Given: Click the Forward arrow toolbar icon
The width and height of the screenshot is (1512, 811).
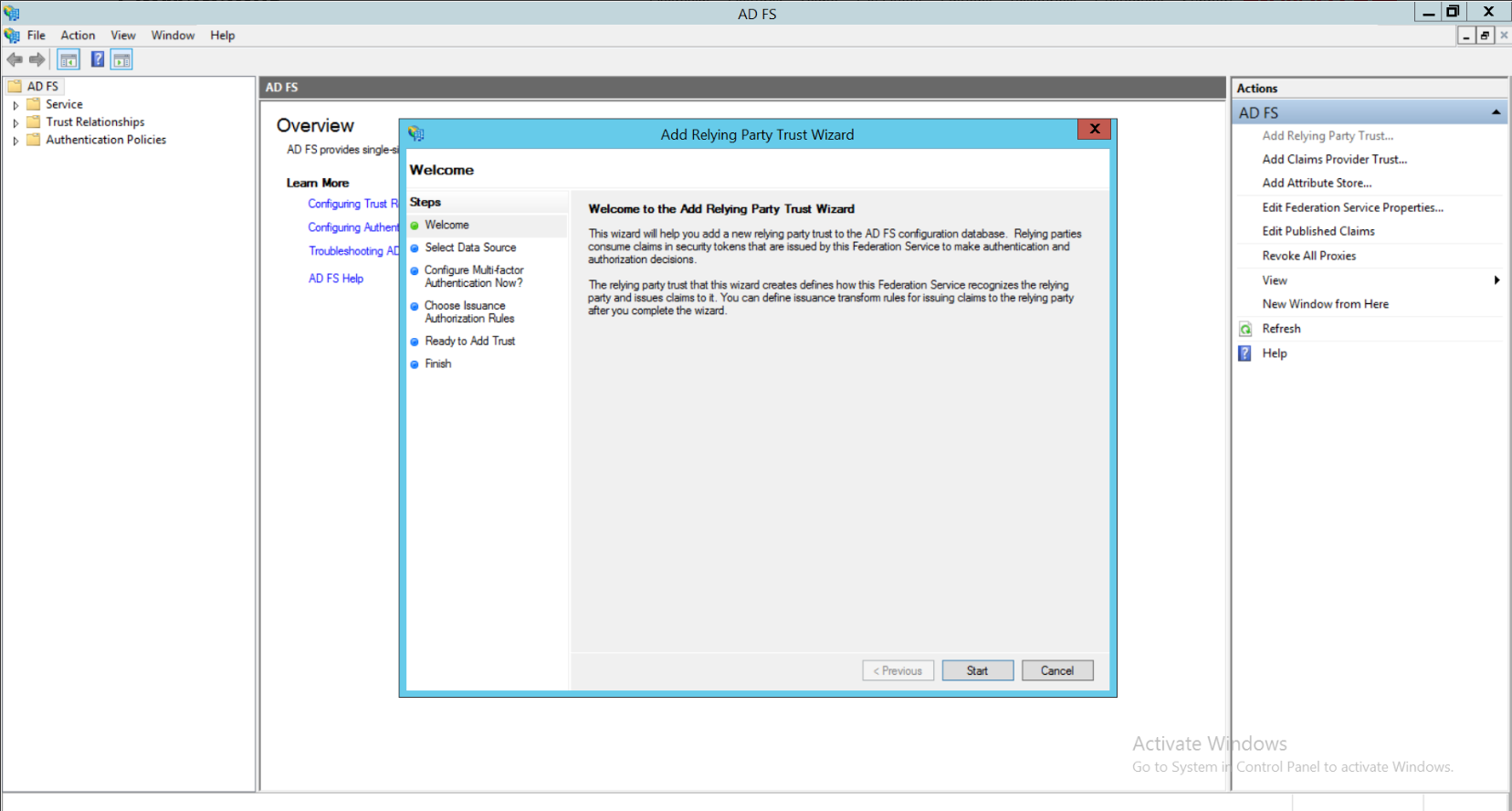Looking at the screenshot, I should [x=37, y=60].
